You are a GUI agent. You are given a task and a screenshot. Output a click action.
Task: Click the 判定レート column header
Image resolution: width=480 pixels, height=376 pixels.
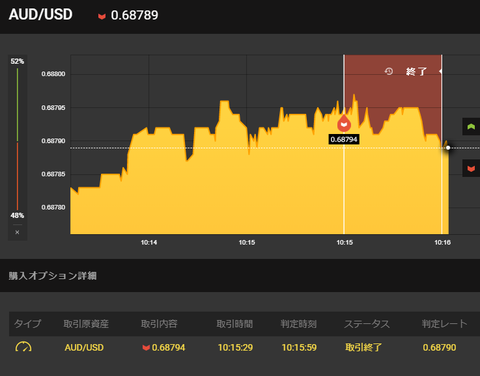[444, 324]
